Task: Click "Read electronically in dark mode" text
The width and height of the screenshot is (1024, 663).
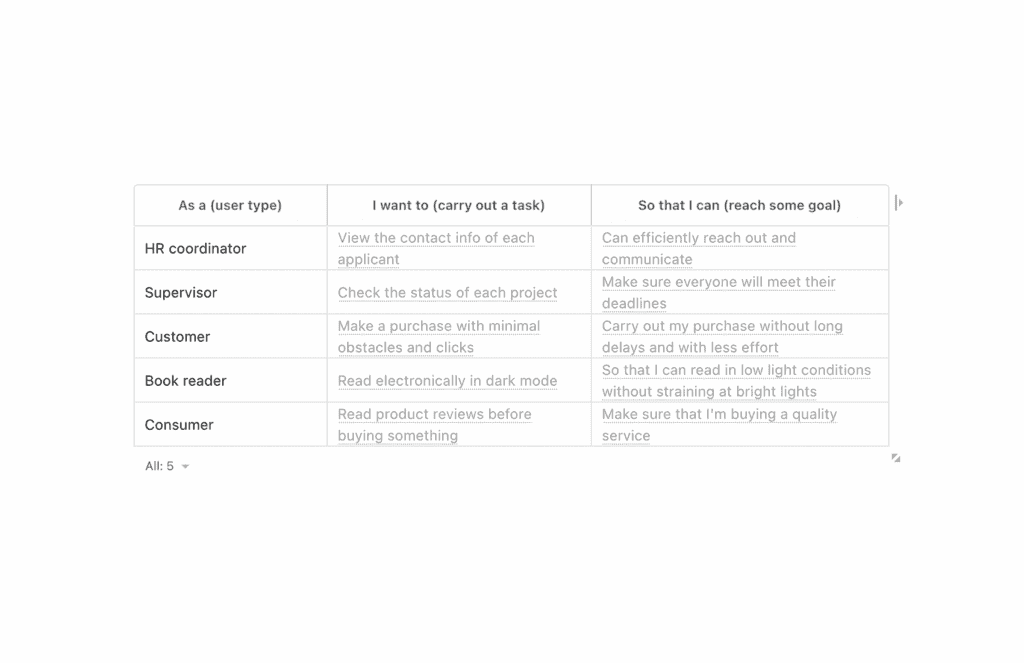Action: (x=447, y=381)
